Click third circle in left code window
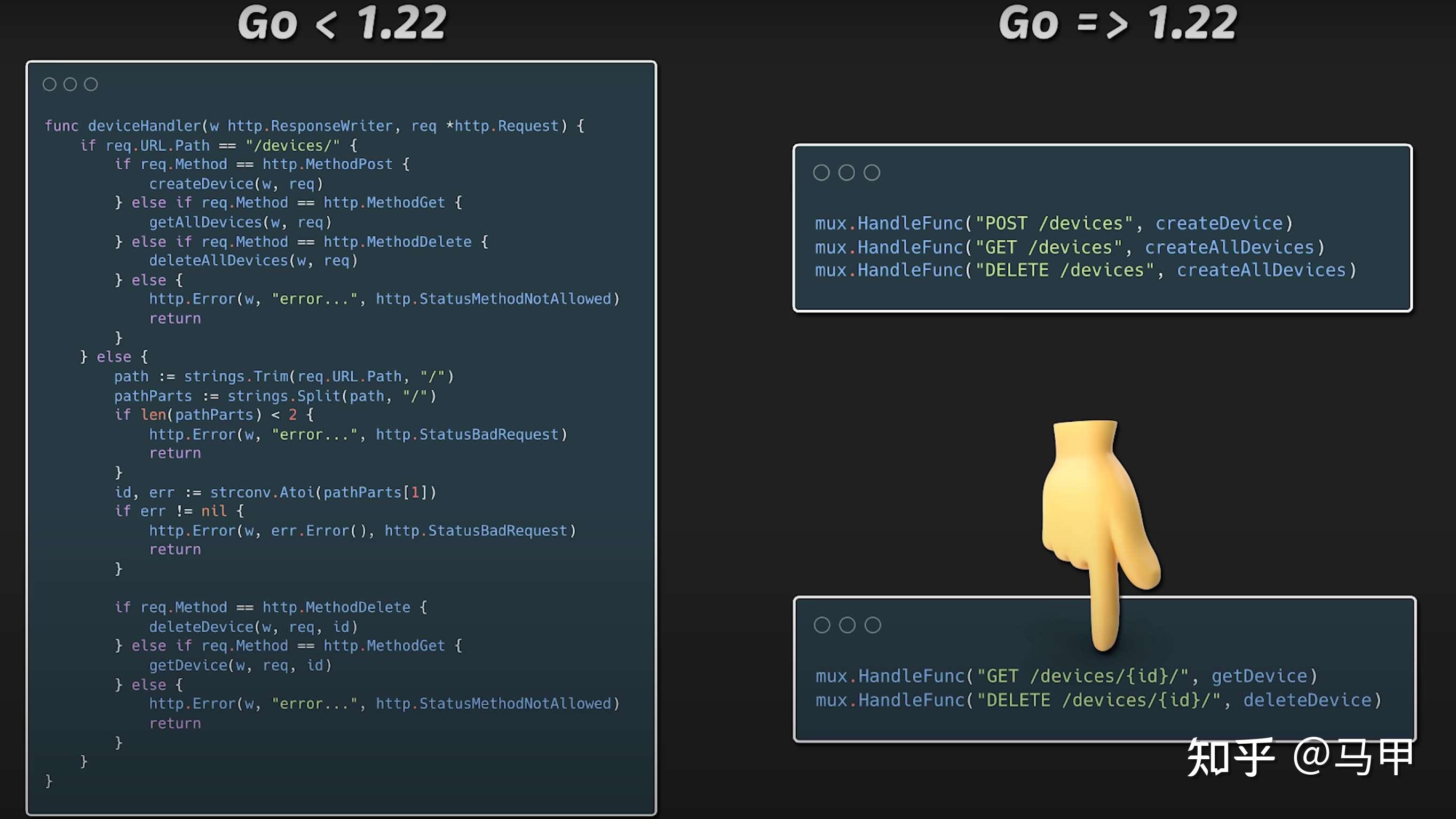1456x819 pixels. [x=91, y=84]
